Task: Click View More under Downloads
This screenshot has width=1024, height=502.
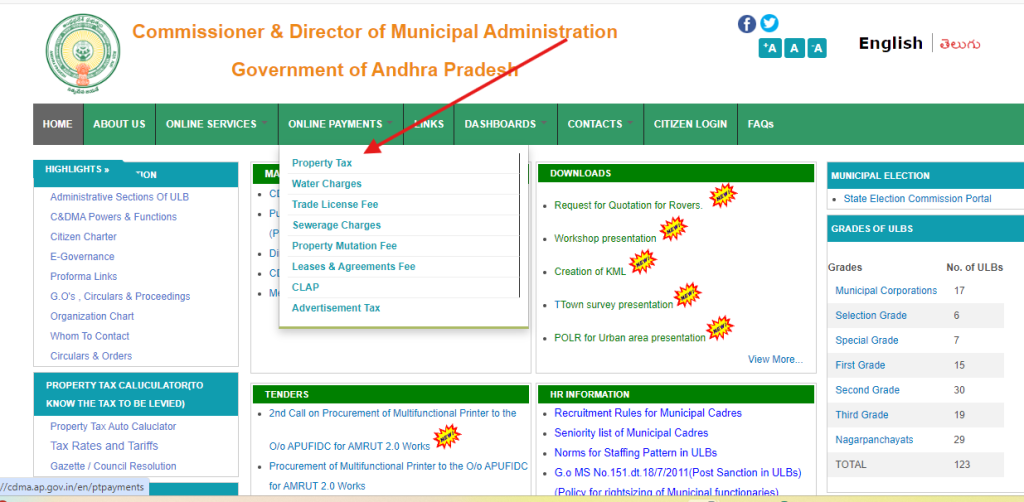Action: click(774, 359)
